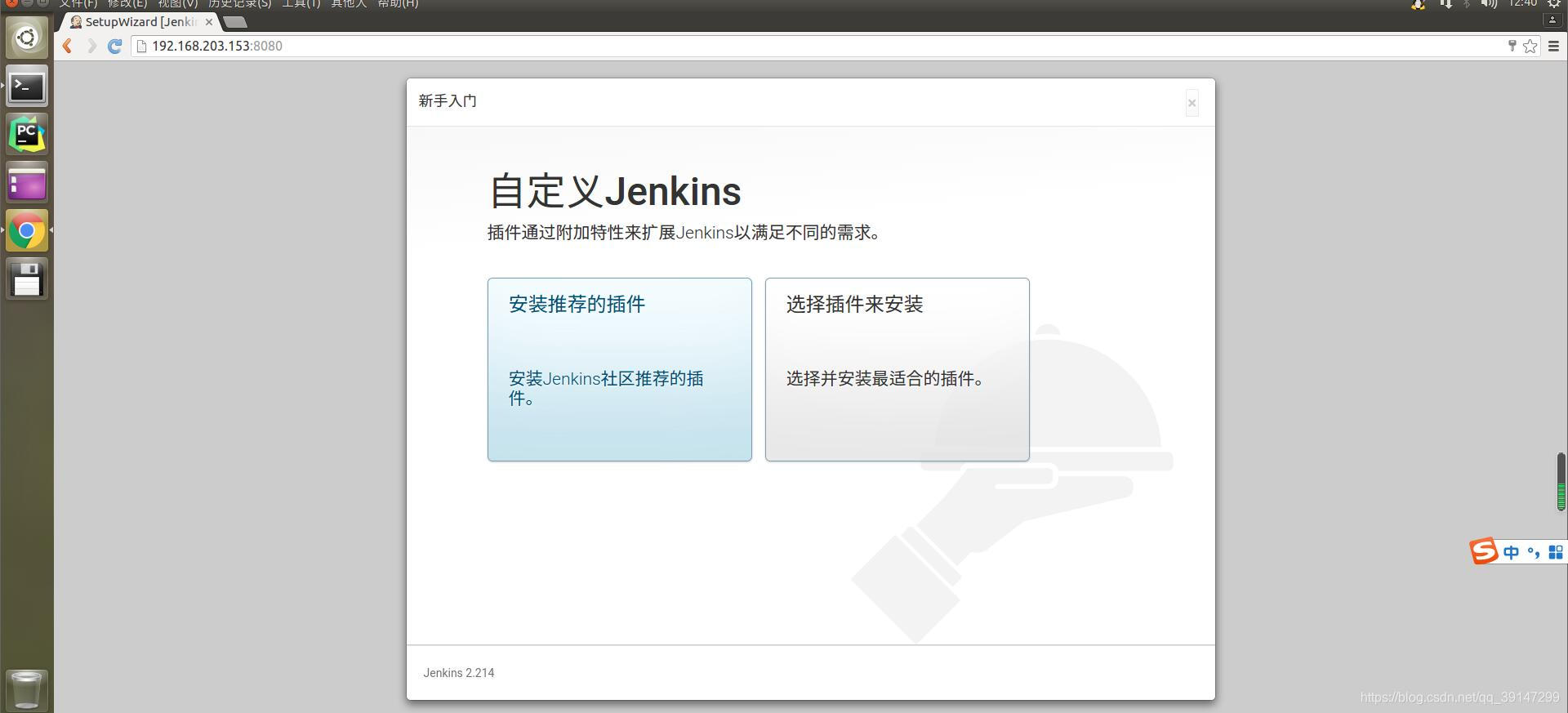Click the Sogou input method S logo
This screenshot has width=1568, height=713.
pos(1484,551)
